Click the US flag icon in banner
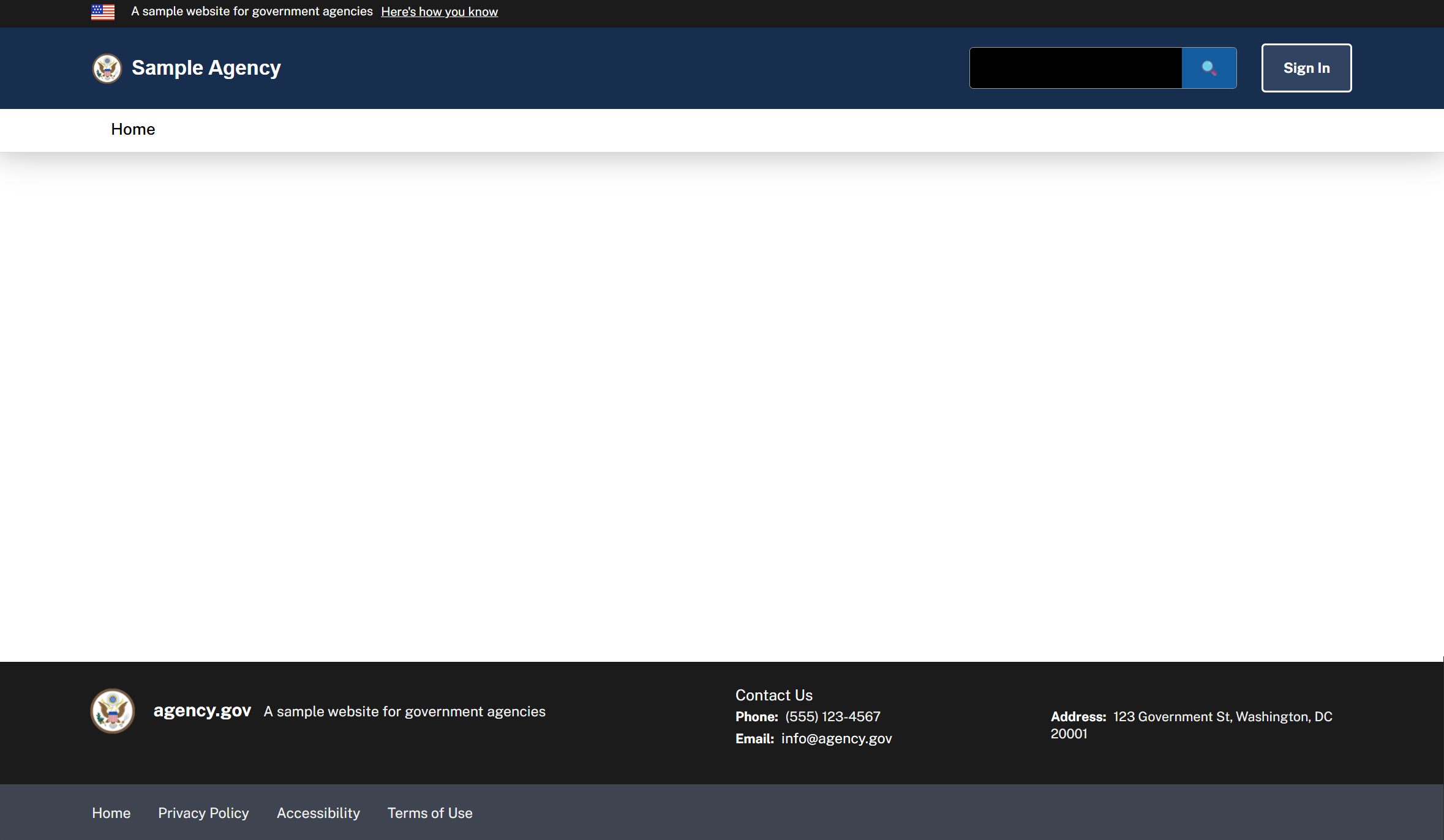1444x840 pixels. click(x=103, y=12)
